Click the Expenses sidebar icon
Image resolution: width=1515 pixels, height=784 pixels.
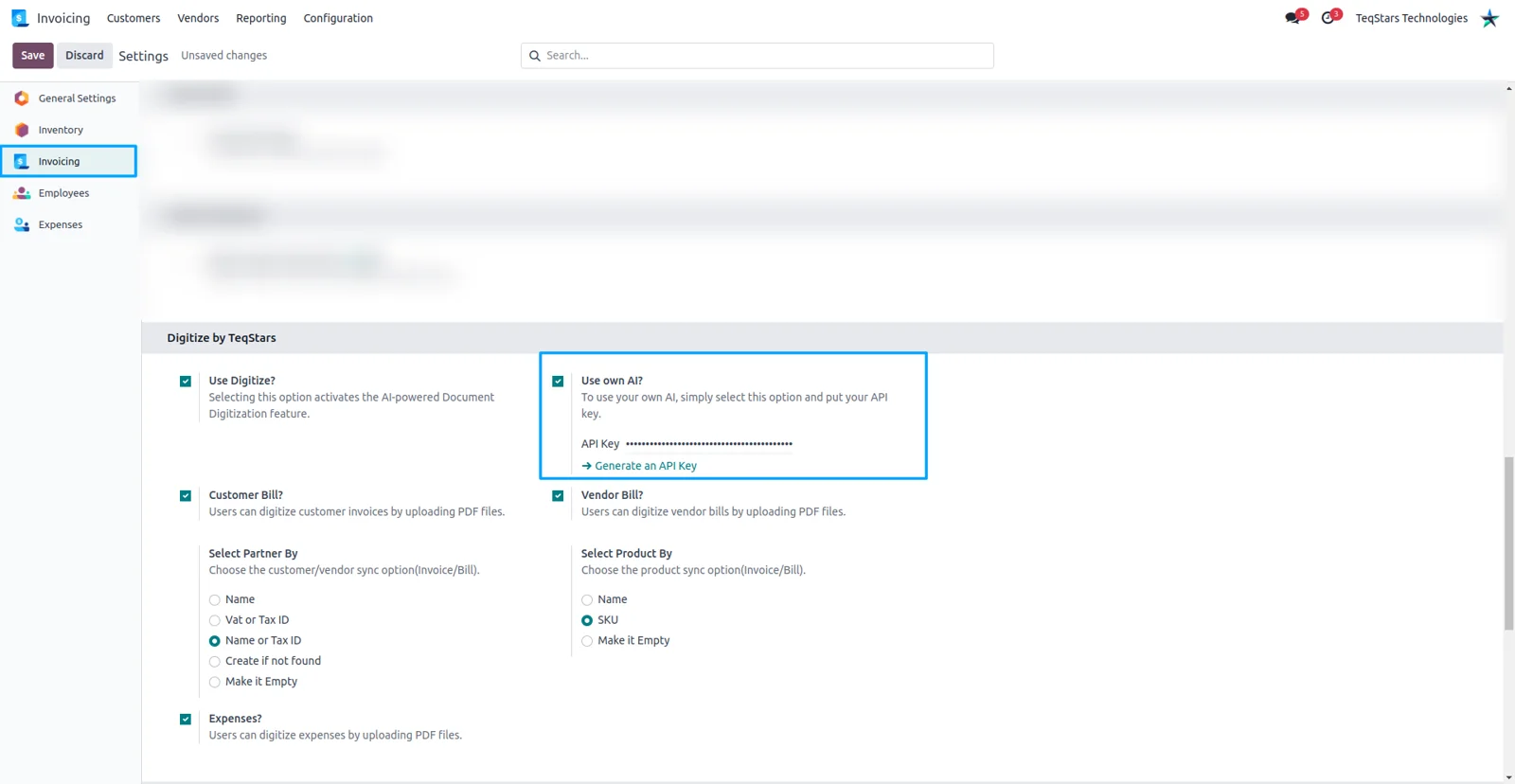pos(22,224)
